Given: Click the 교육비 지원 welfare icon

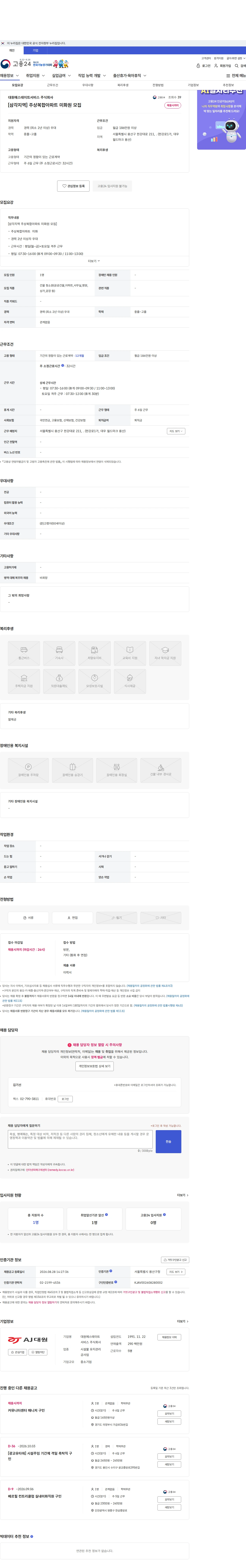Looking at the screenshot, I should 130,653.
